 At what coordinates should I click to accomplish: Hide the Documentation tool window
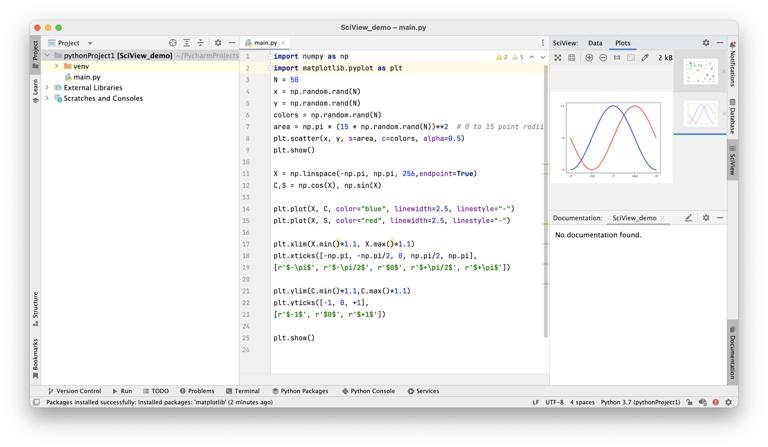tap(720, 218)
